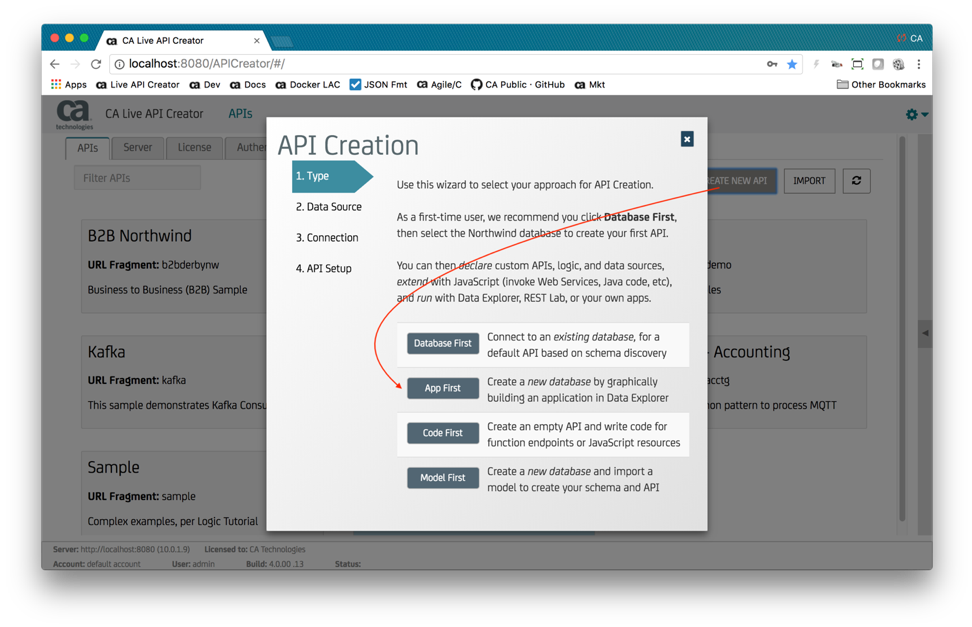This screenshot has height=627, width=972.
Task: Expand the collapsed side panel arrow
Action: [925, 333]
